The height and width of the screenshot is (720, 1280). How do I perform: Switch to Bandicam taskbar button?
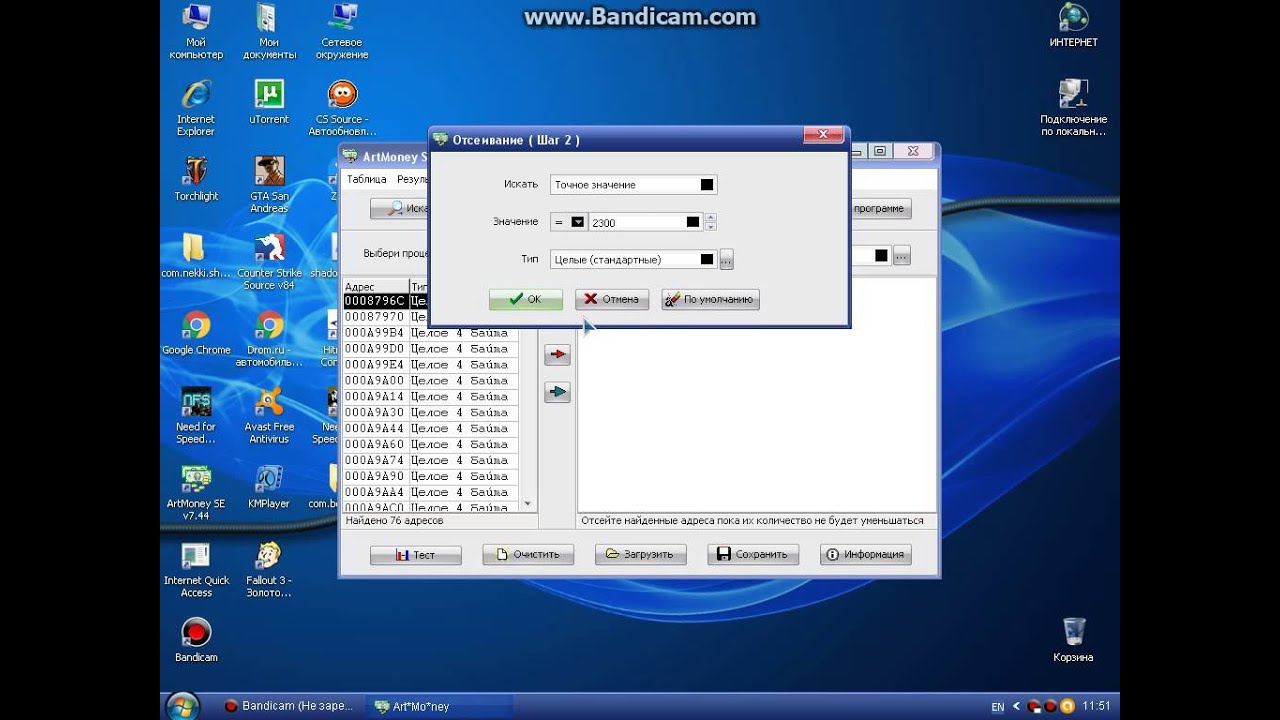tap(288, 706)
